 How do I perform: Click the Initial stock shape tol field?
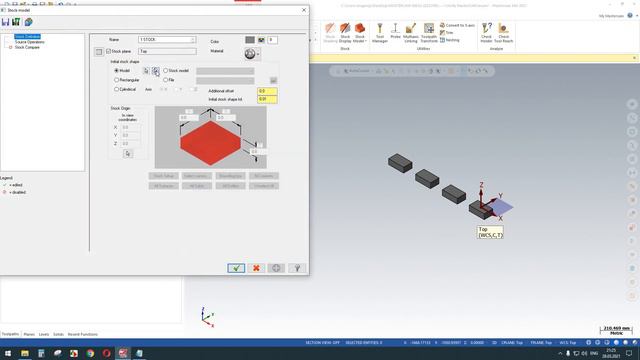click(267, 99)
